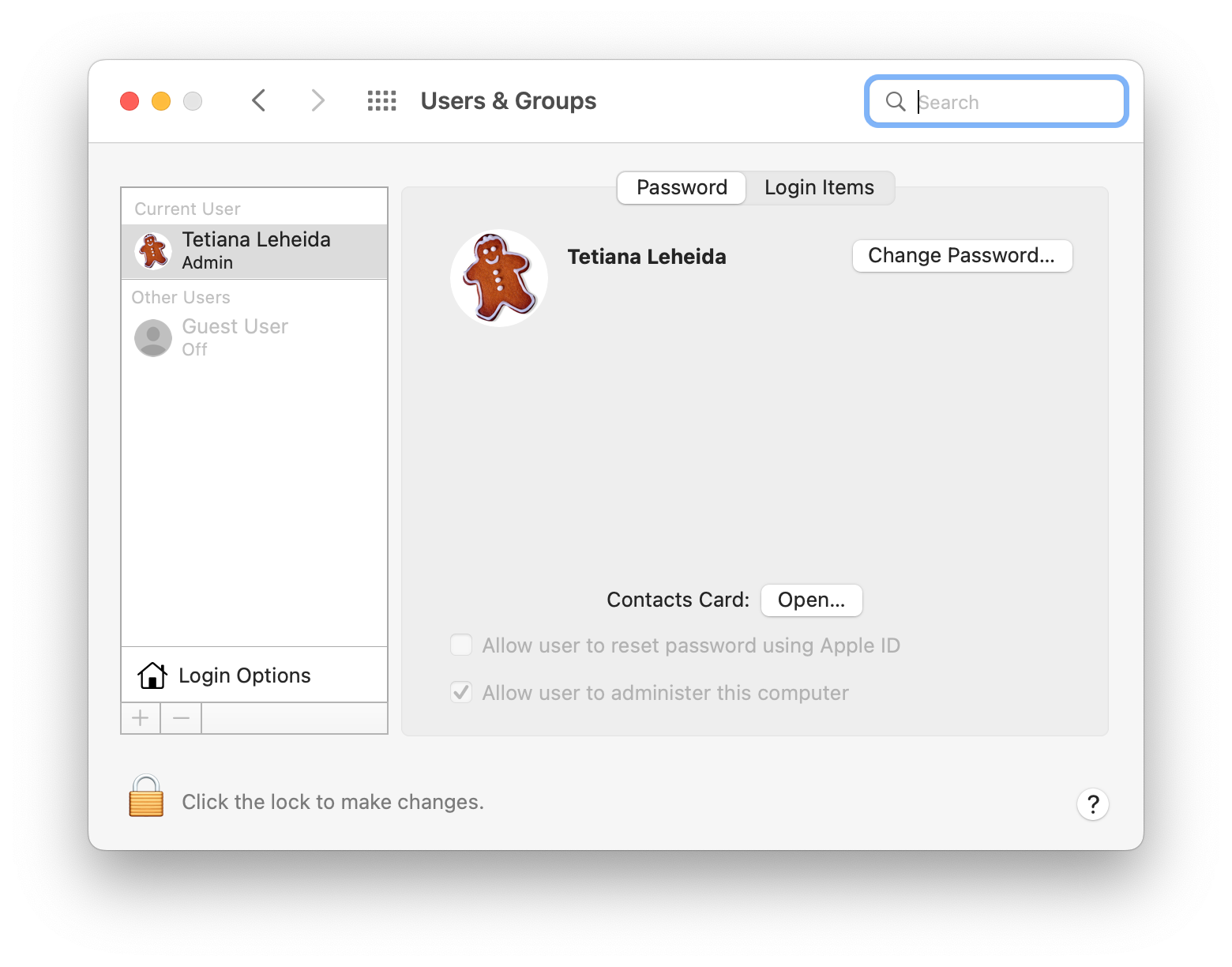
Task: Click the Contacts Card label
Action: click(678, 600)
